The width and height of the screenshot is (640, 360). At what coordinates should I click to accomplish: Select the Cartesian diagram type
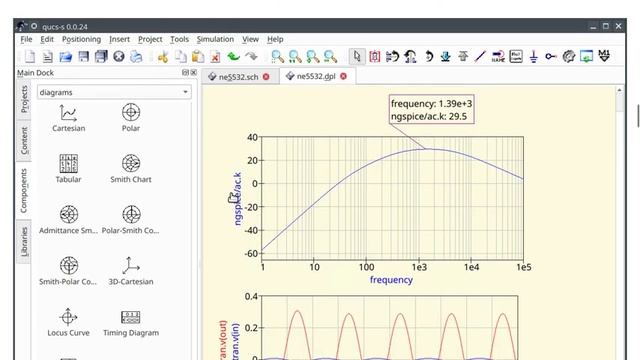(69, 118)
